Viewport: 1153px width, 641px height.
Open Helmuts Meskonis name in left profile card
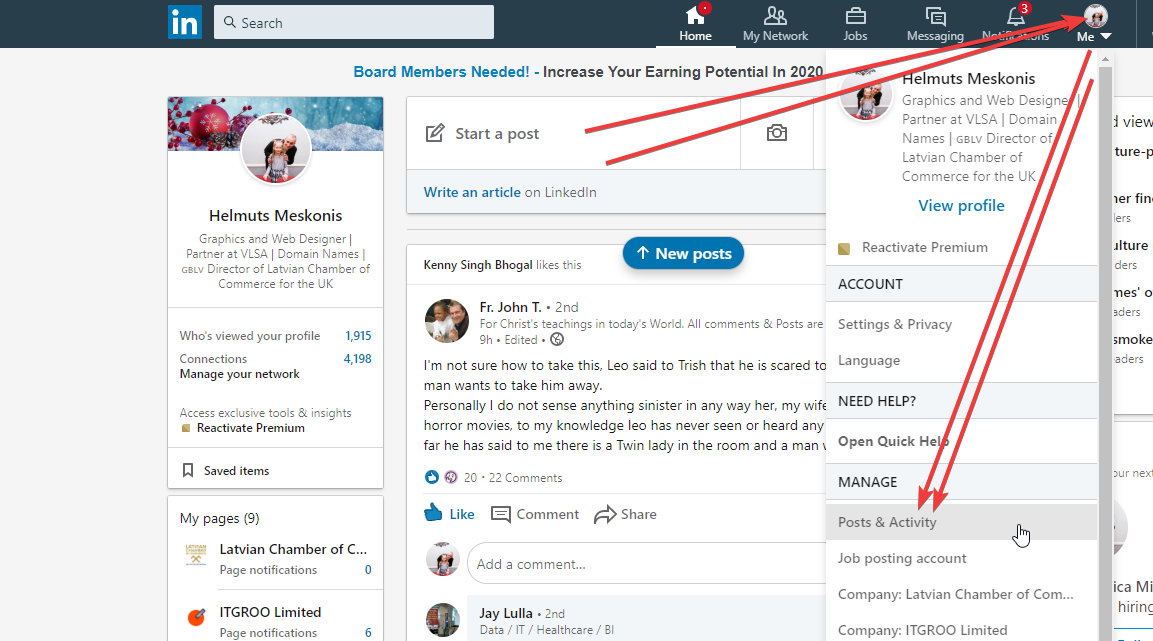(276, 215)
